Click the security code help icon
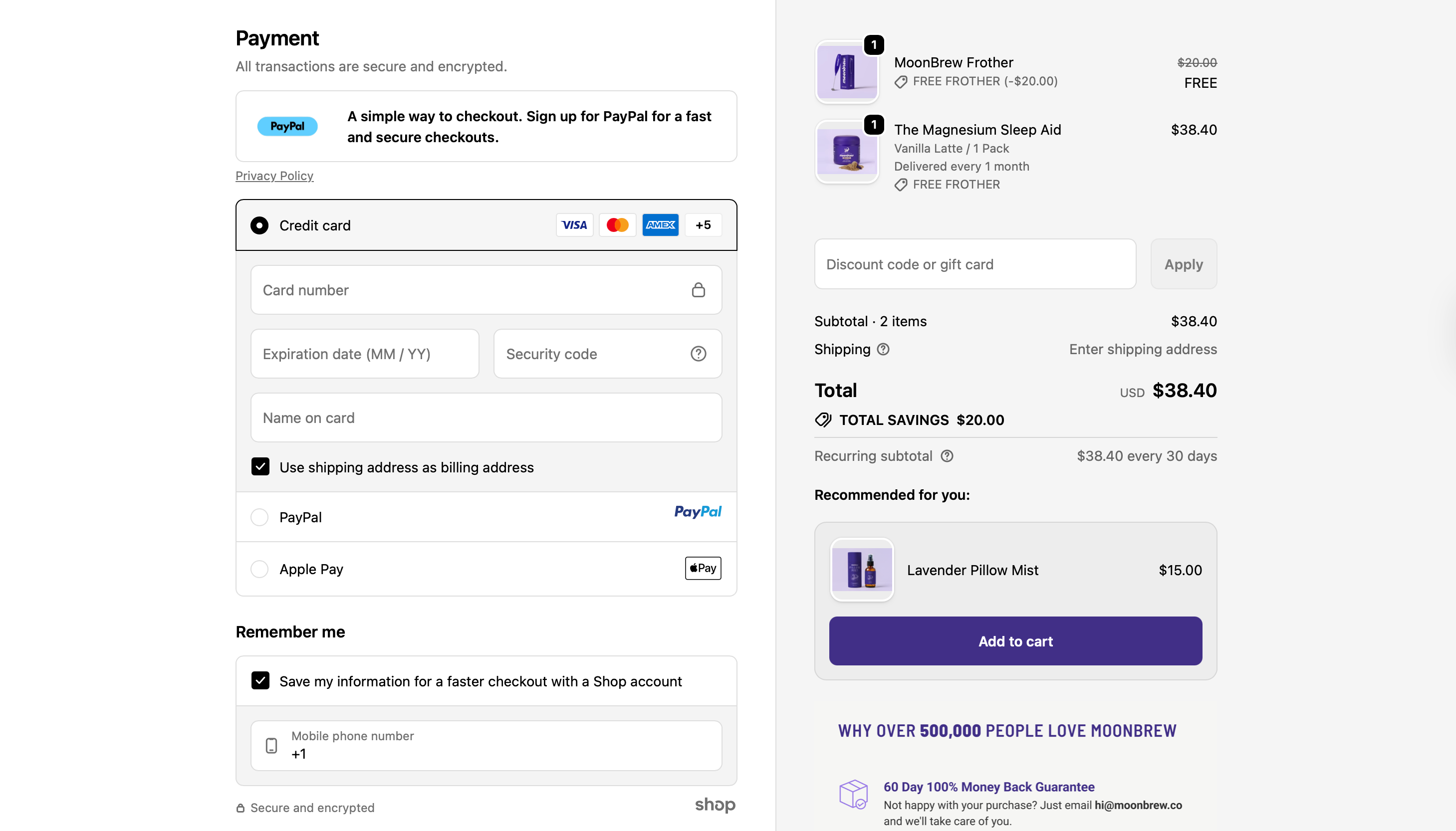This screenshot has height=831, width=1456. coord(698,354)
